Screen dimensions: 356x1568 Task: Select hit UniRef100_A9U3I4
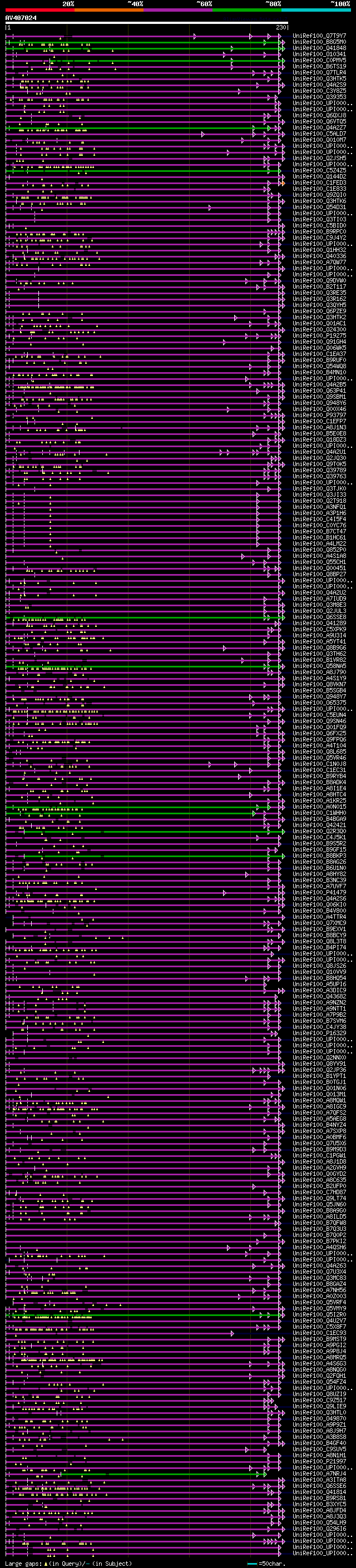319,635
